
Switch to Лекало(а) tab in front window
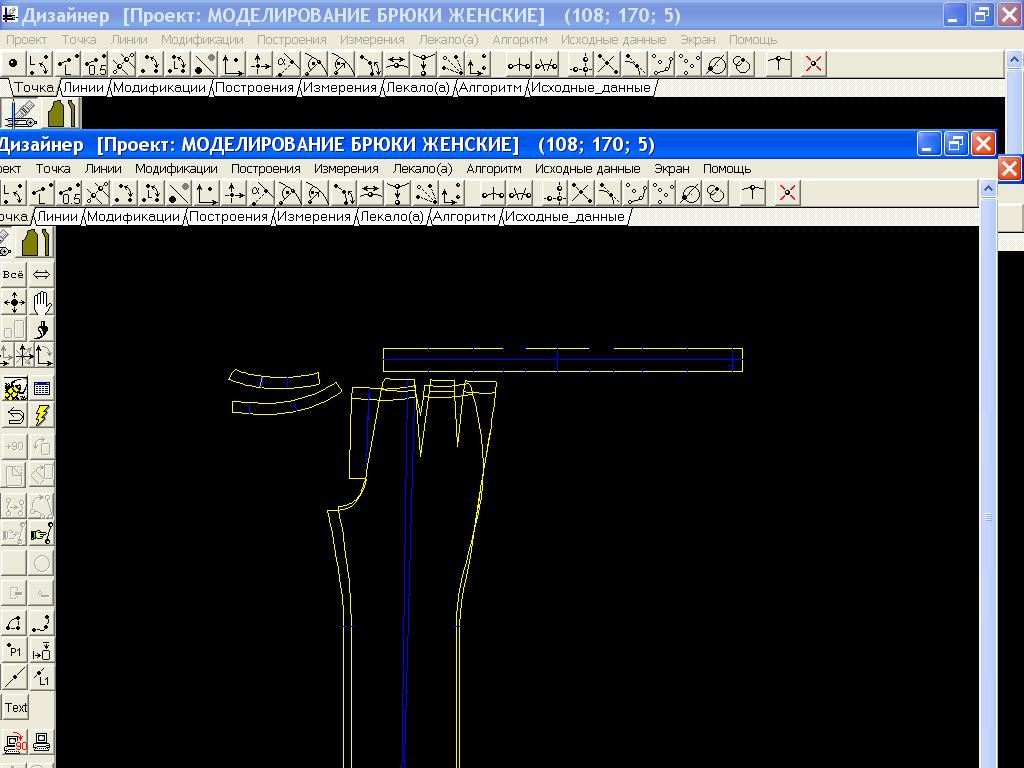coord(392,217)
